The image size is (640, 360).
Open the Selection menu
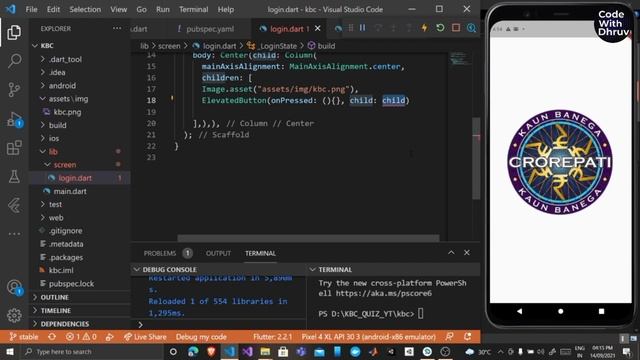pyautogui.click(x=85, y=9)
